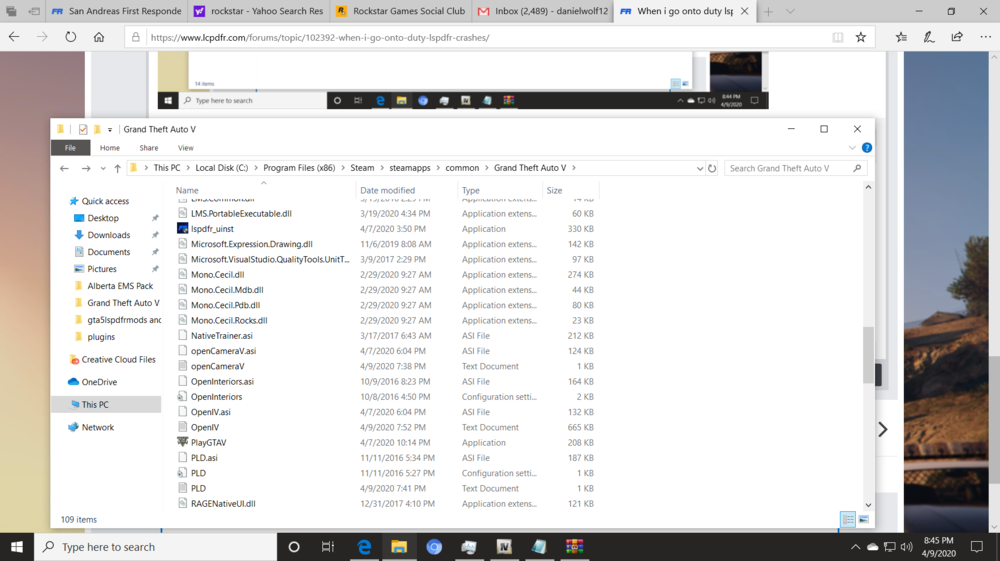Open the Edge favorites hub icon
The height and width of the screenshot is (561, 1000).
coord(901,37)
